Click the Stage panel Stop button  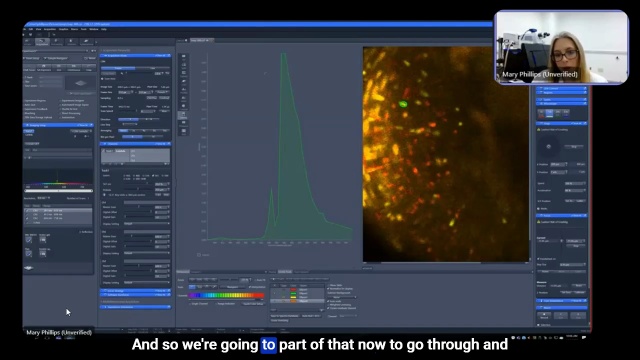click(x=574, y=146)
